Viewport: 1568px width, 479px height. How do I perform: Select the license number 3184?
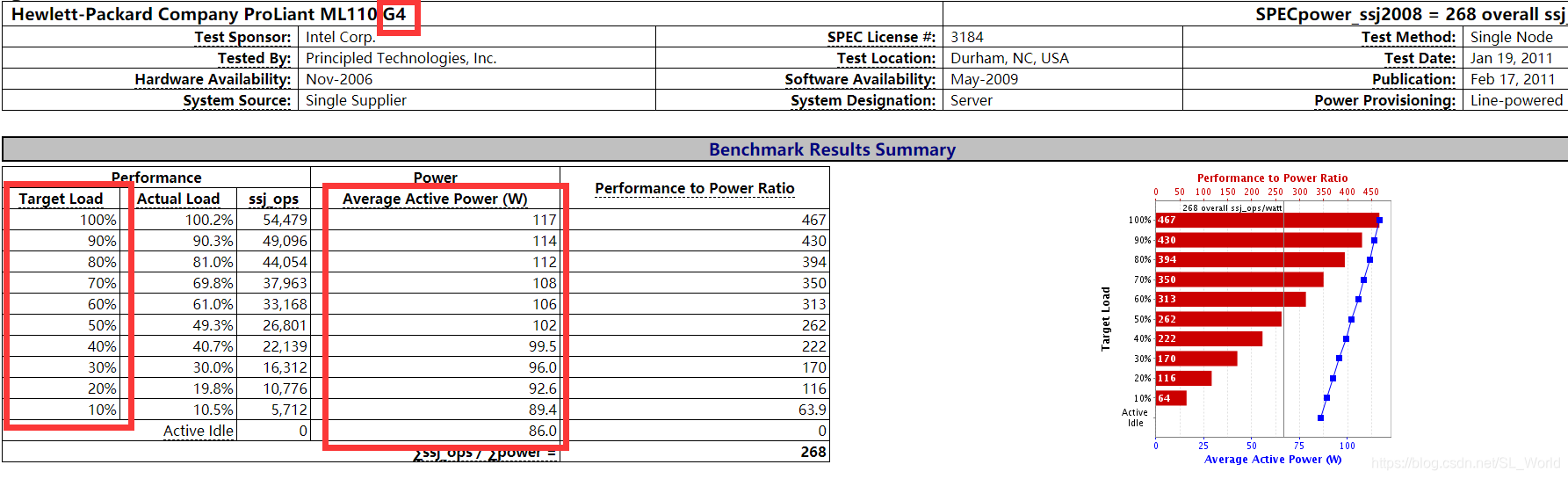coord(967,37)
